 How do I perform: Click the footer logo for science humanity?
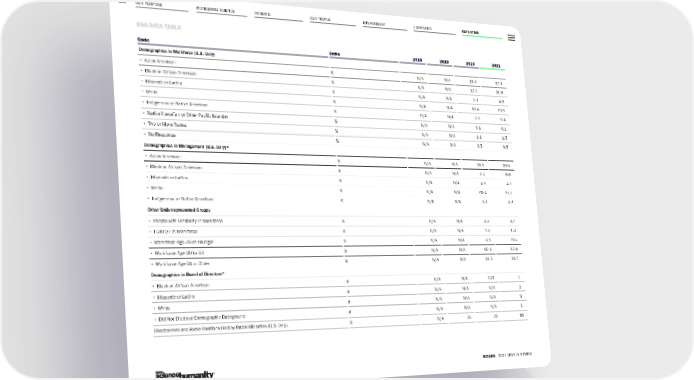coord(185,374)
